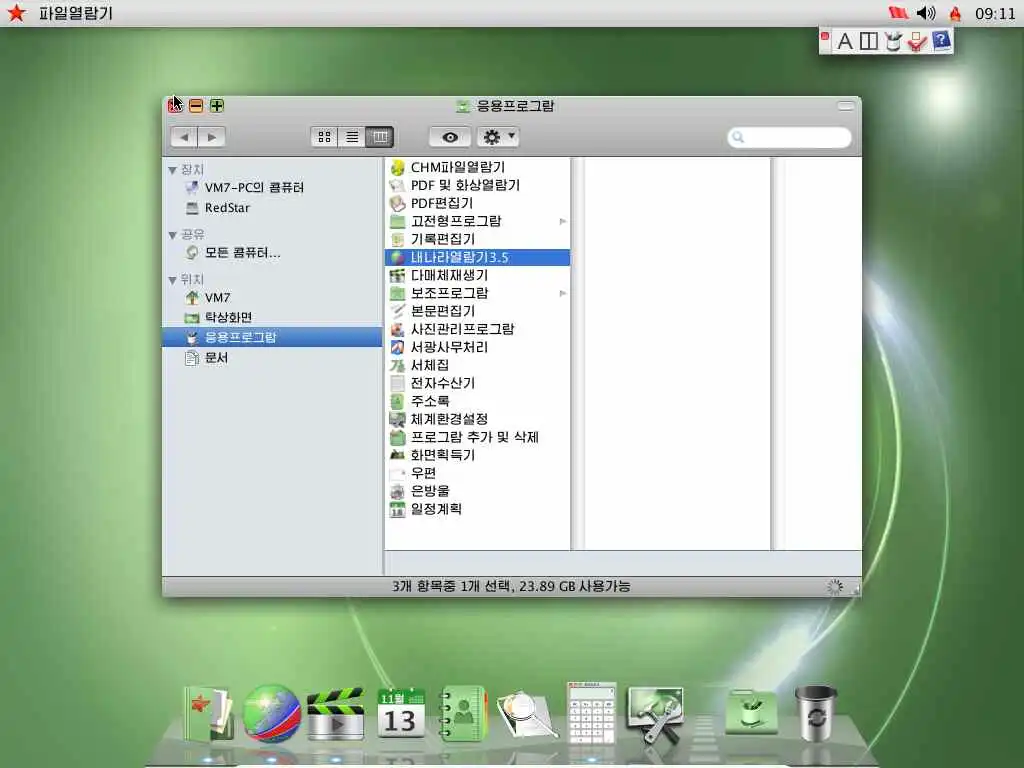The height and width of the screenshot is (768, 1024).
Task: Toggle toolbar with pill button in title bar
Action: [x=846, y=106]
